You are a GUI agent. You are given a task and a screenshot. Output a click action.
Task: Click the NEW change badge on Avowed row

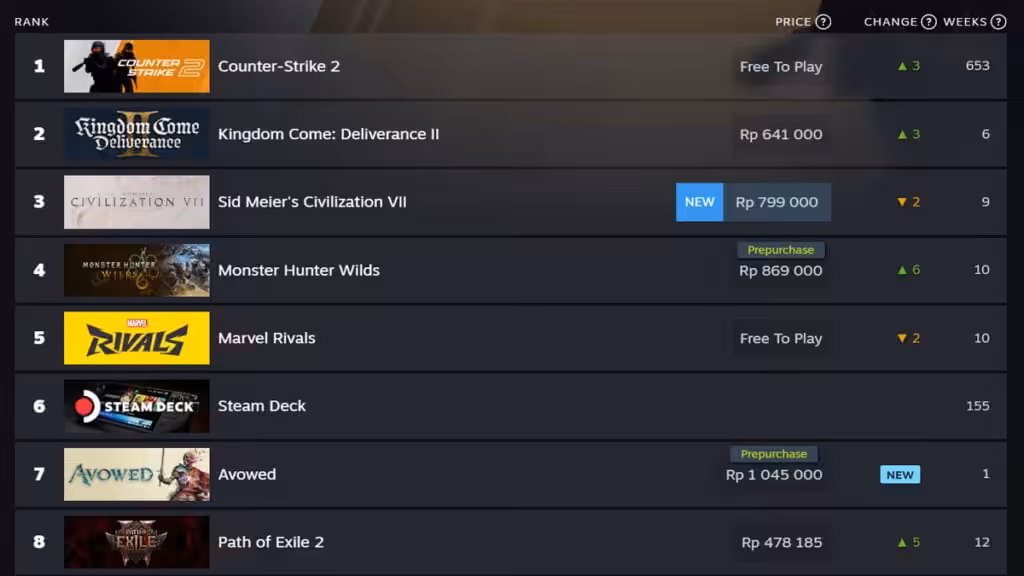(x=900, y=475)
